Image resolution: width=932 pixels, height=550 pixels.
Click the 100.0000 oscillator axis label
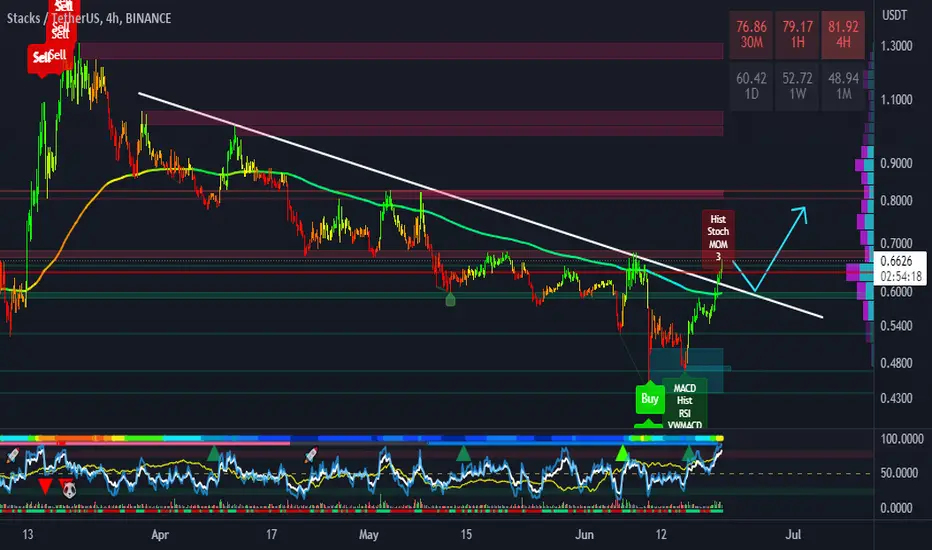click(x=902, y=439)
